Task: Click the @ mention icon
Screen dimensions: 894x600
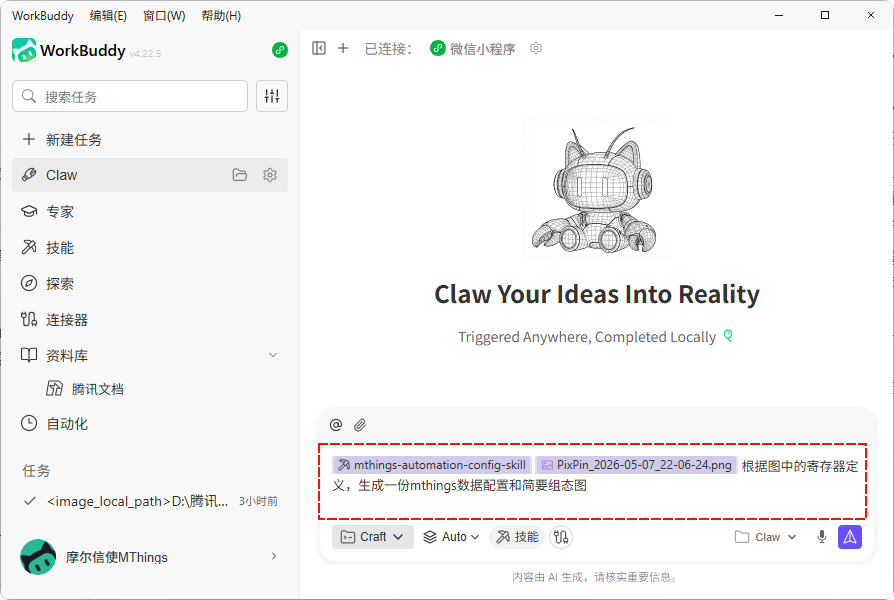Action: click(336, 425)
